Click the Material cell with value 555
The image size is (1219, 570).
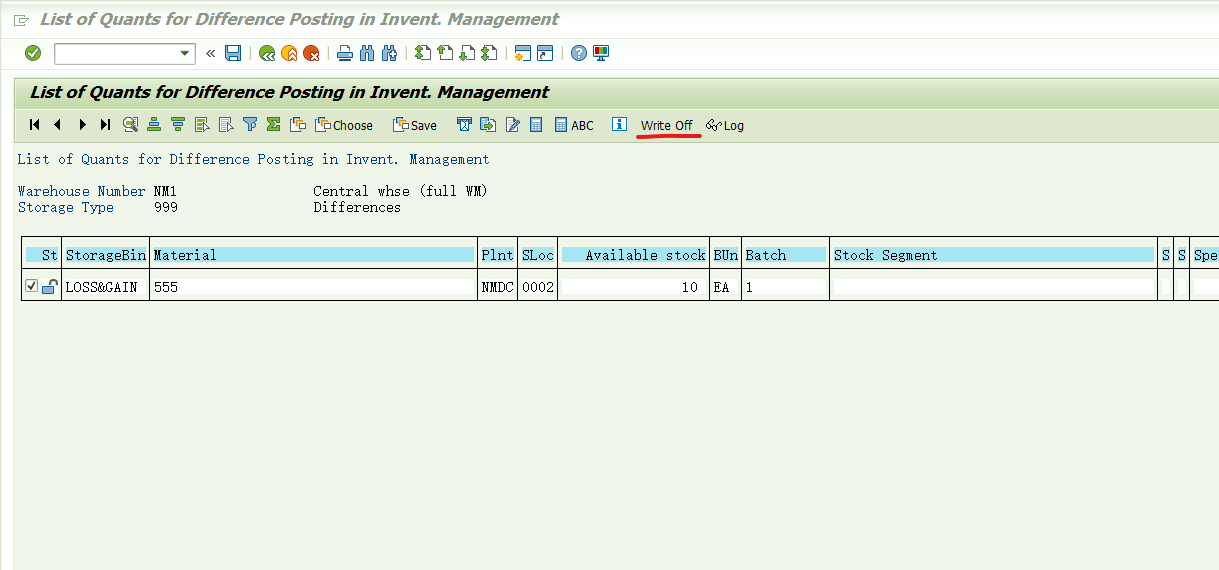pos(313,286)
